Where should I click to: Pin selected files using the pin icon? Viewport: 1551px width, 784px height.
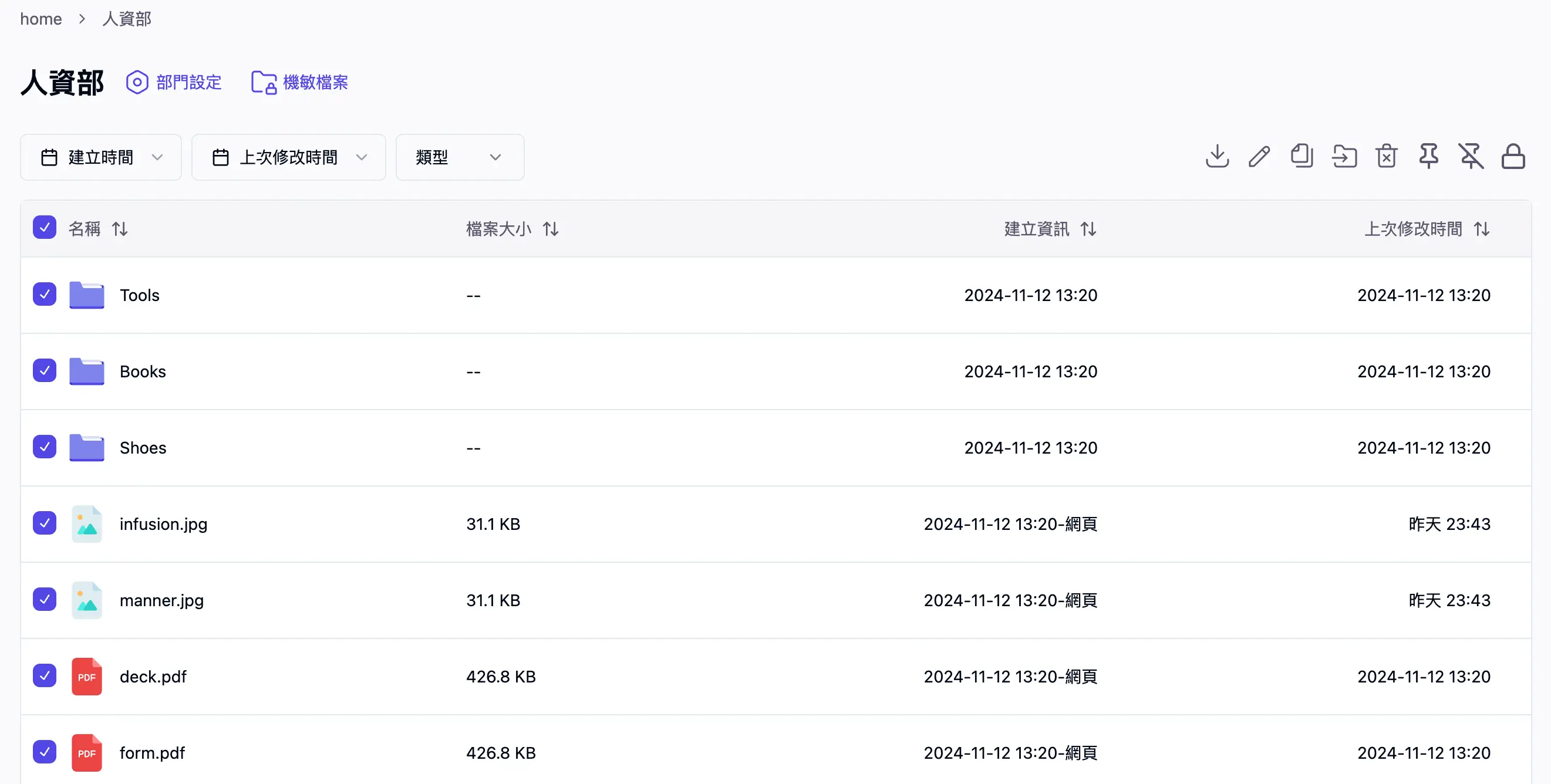coord(1428,156)
